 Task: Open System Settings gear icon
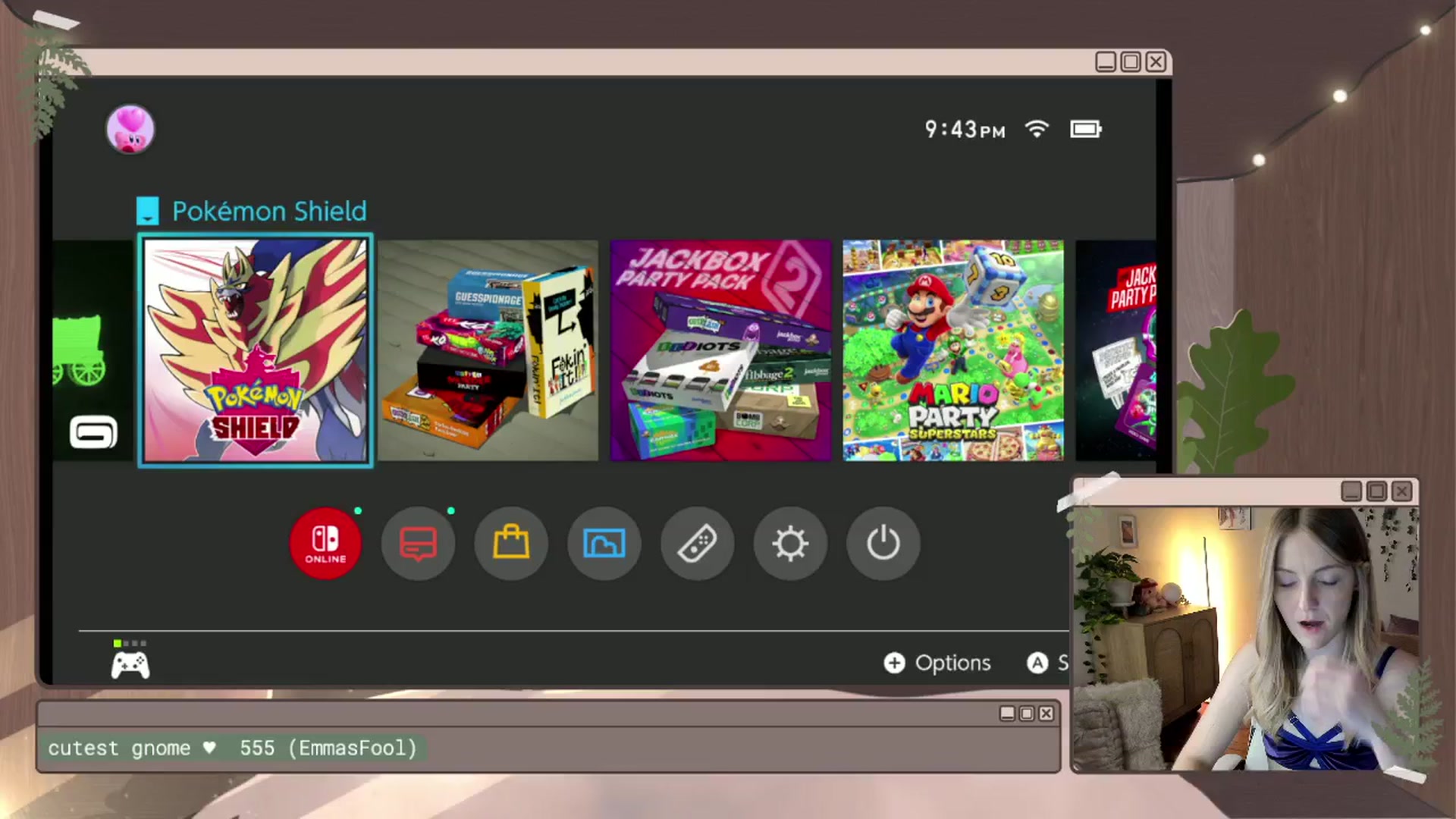(x=790, y=544)
